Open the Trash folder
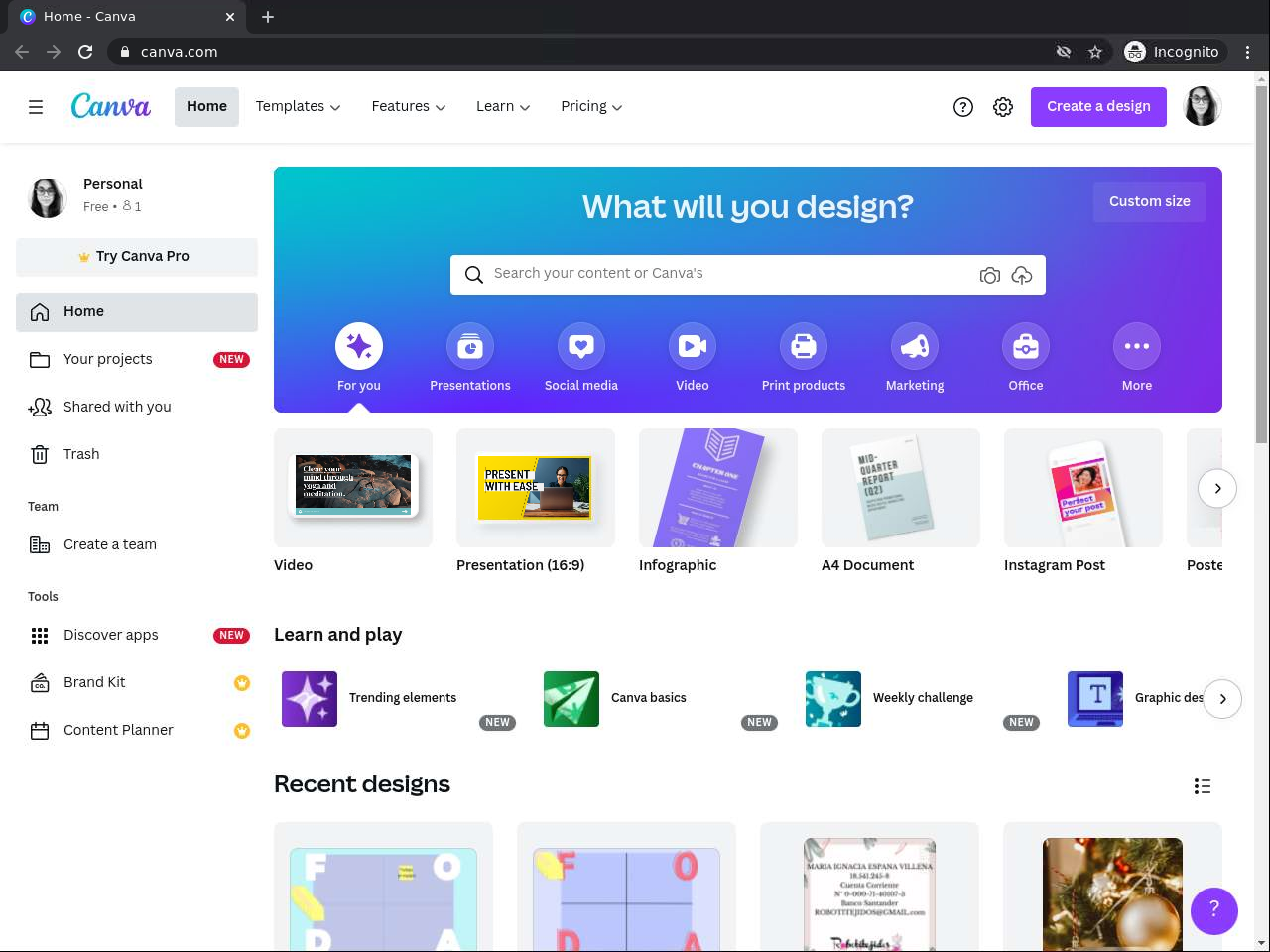 (x=137, y=455)
